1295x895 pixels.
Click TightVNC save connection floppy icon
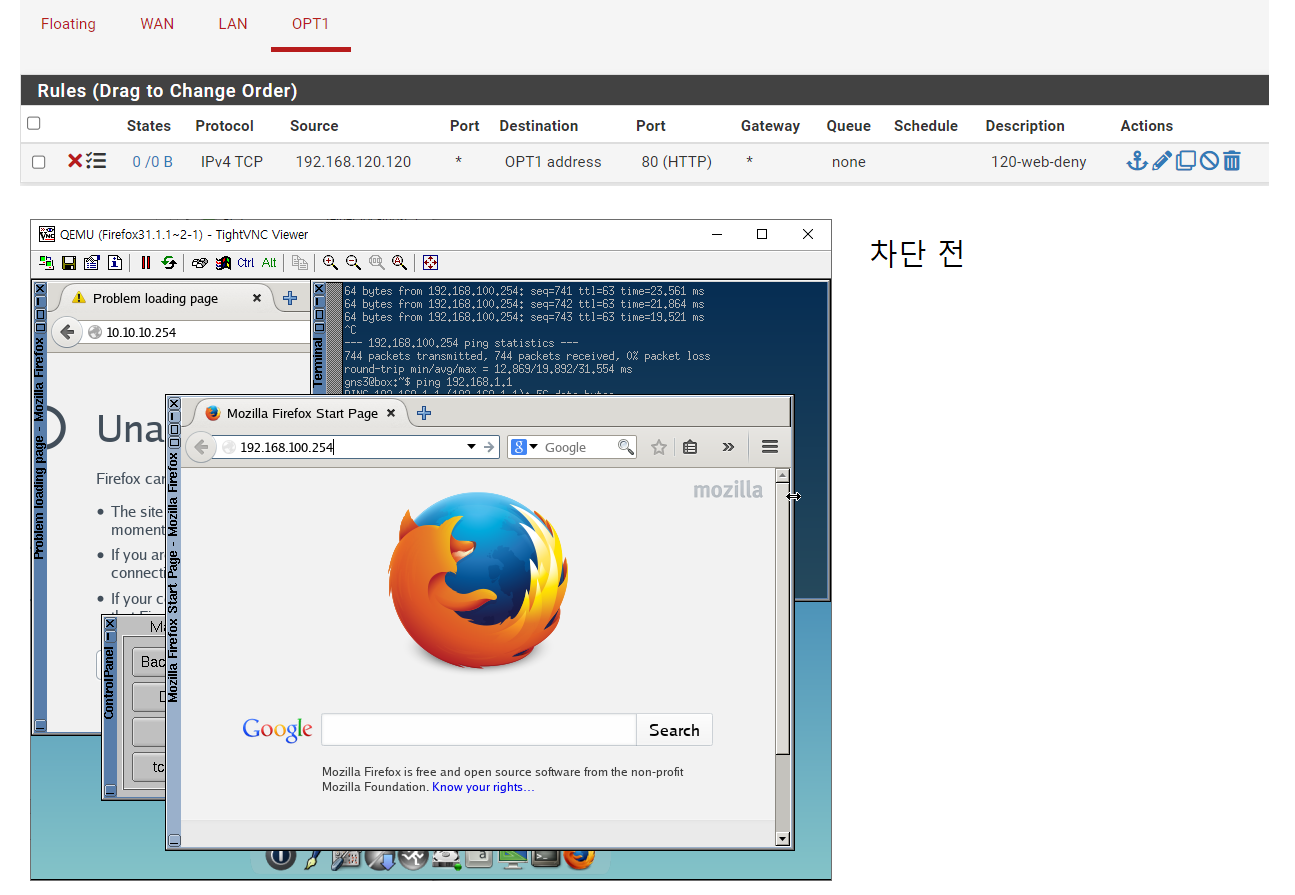coord(69,263)
